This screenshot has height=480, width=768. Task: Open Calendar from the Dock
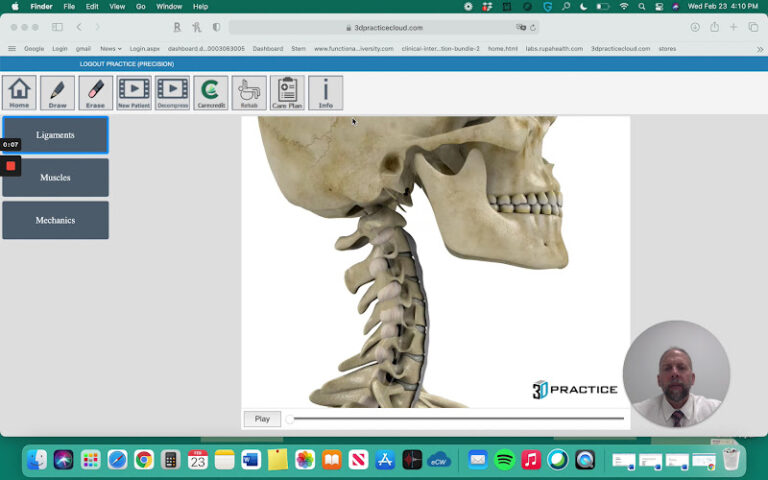(x=197, y=460)
